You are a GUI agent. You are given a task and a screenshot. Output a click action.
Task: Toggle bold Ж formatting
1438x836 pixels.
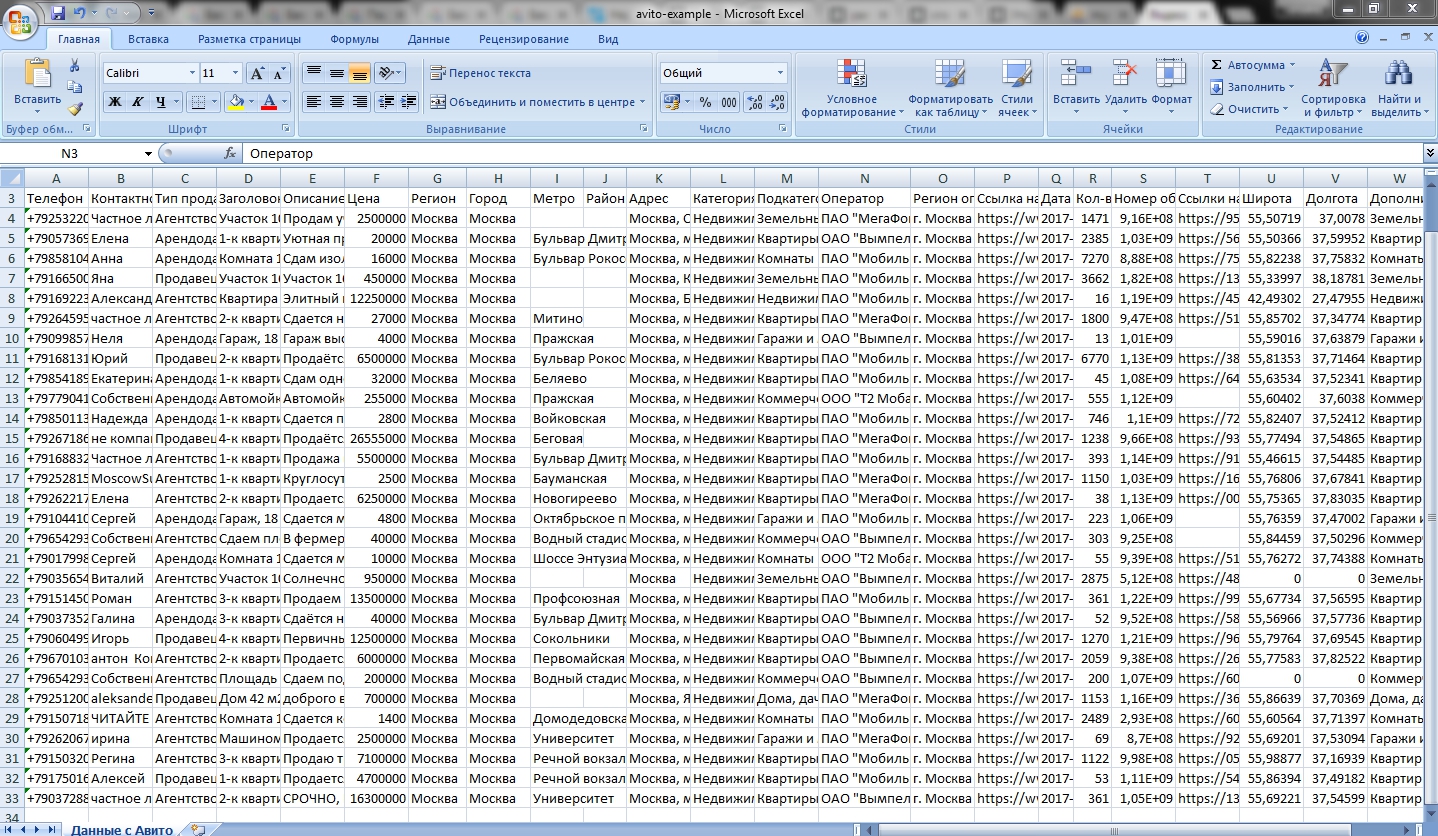point(115,102)
